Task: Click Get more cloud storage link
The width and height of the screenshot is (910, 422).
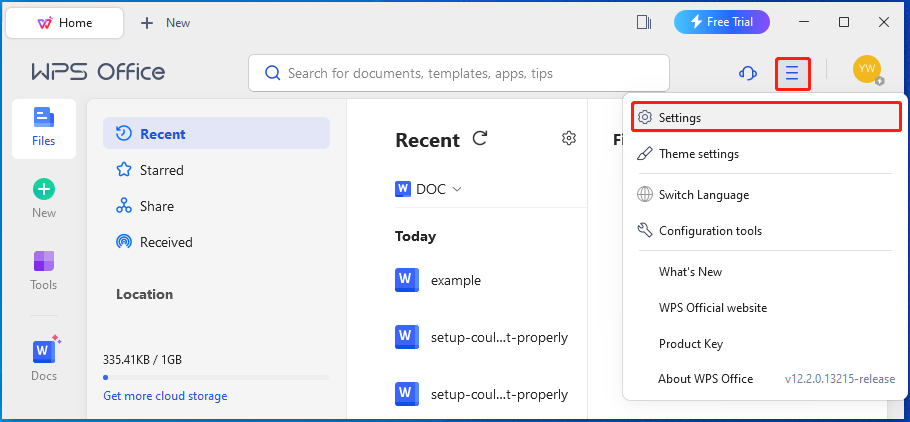Action: [165, 396]
